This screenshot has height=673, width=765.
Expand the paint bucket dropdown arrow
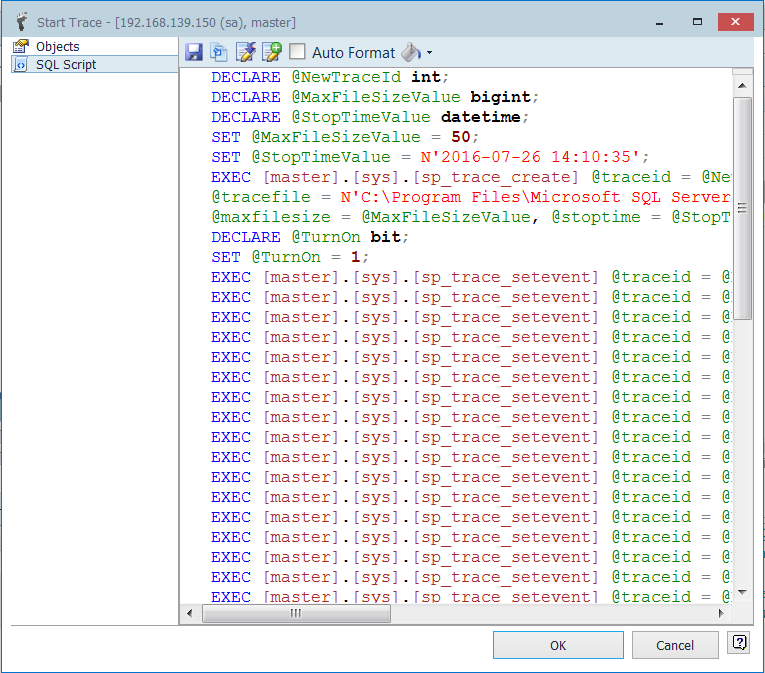click(x=430, y=53)
